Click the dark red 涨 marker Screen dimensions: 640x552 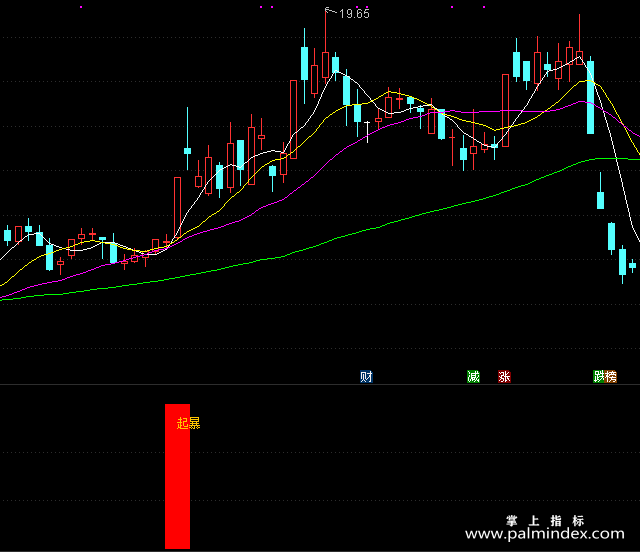tap(504, 376)
